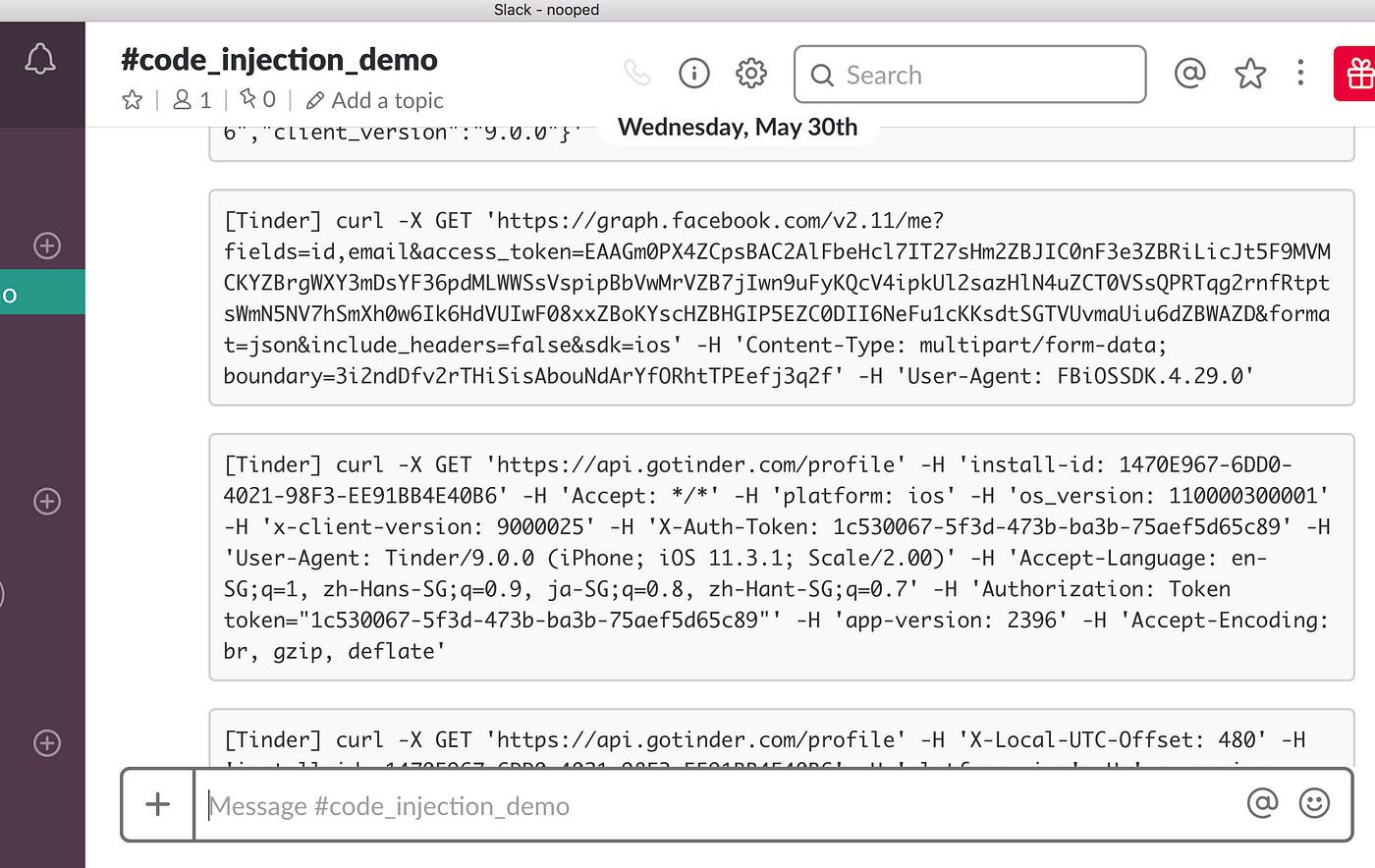
Task: Open the Wednesday, May 30th date divider
Action: click(738, 127)
